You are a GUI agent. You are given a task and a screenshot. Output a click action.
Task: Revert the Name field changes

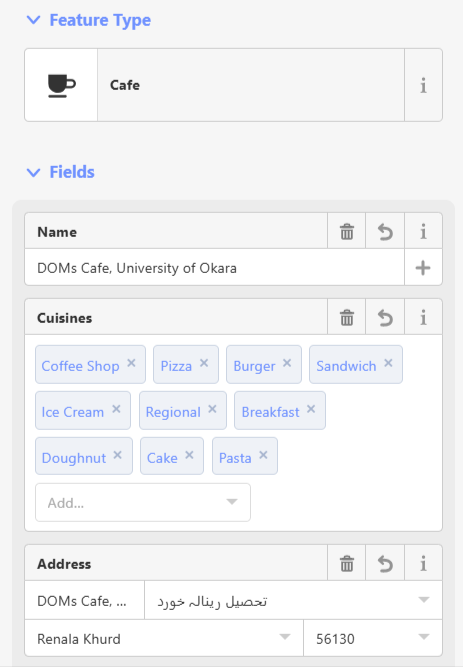pos(385,232)
